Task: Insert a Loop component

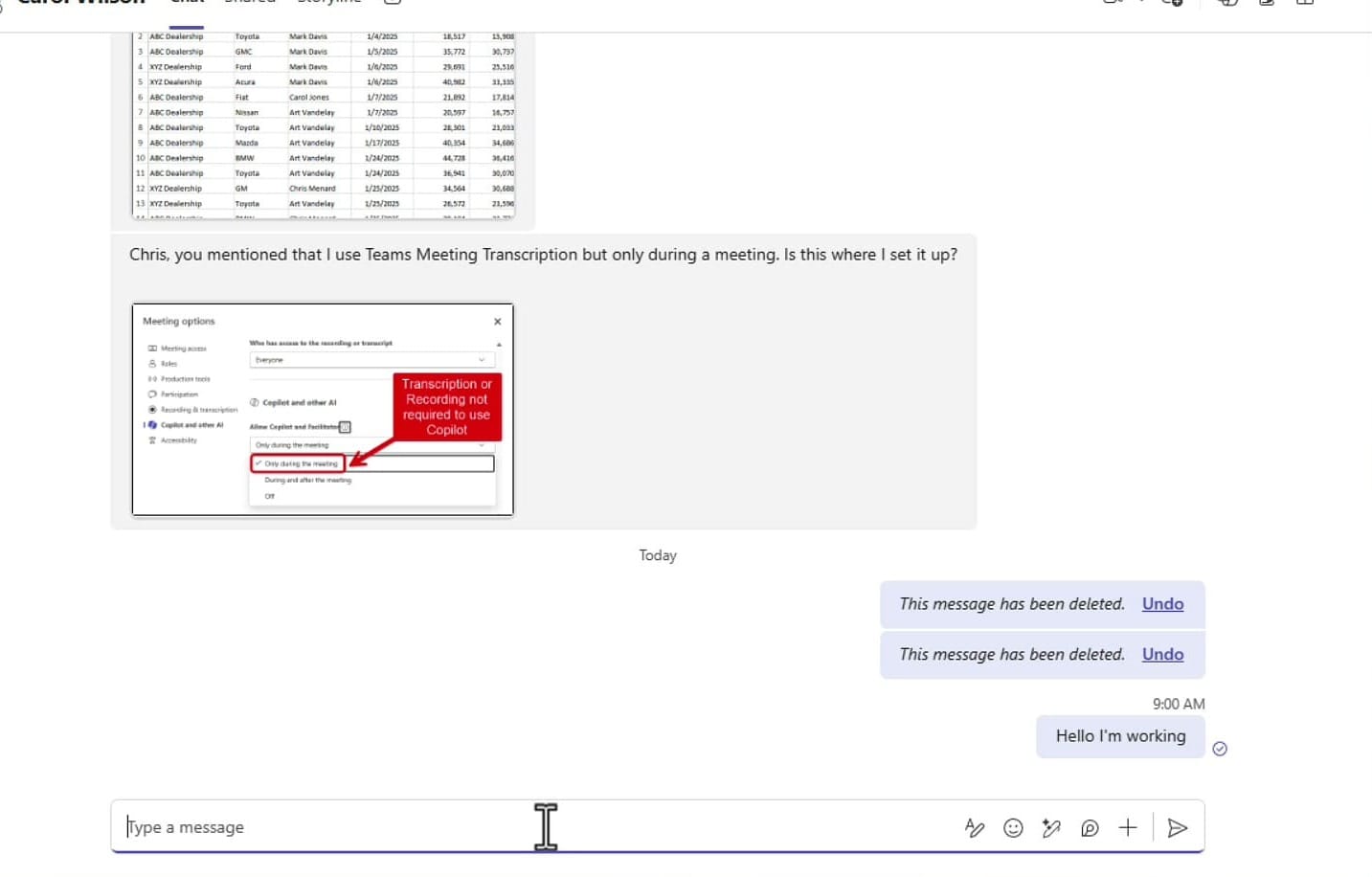Action: 1090,827
